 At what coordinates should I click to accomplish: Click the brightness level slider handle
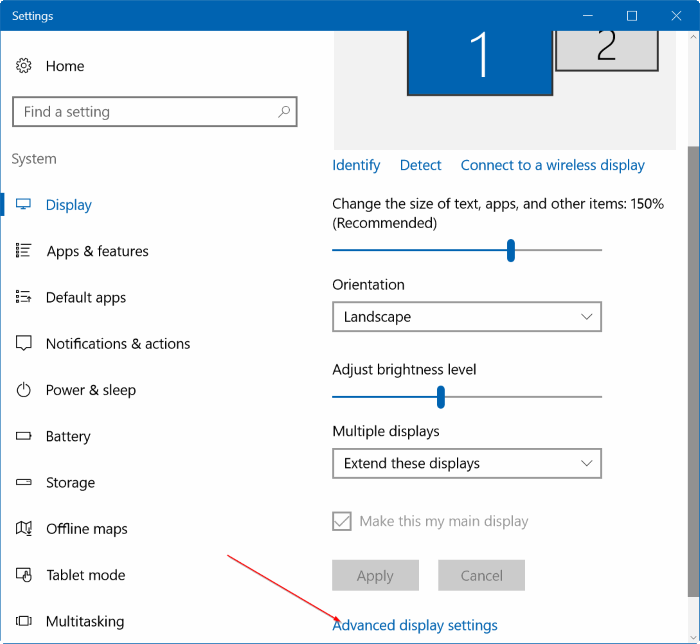(x=441, y=397)
